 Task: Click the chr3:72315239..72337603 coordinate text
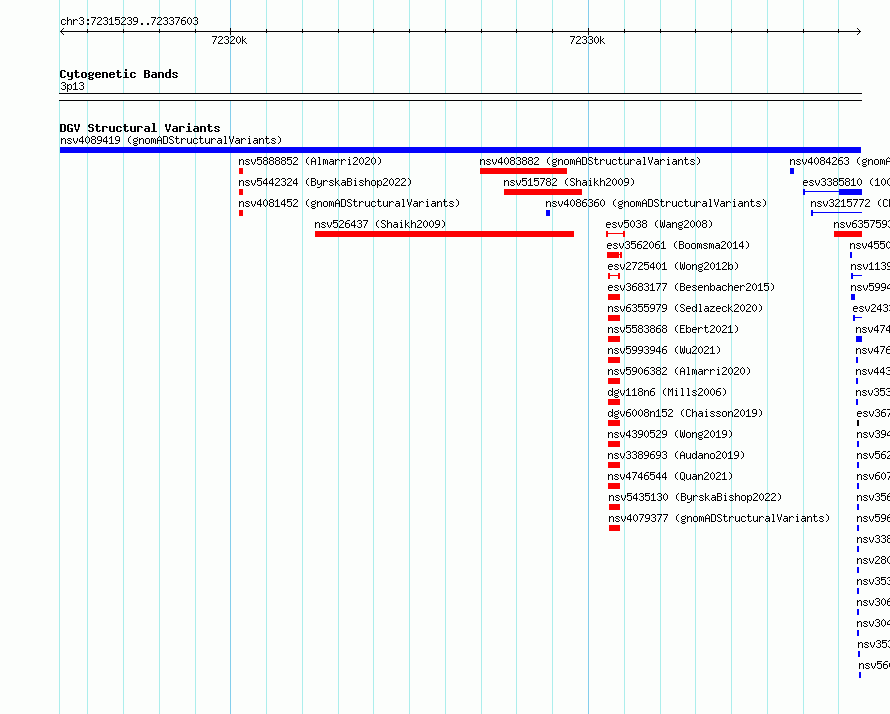point(129,21)
